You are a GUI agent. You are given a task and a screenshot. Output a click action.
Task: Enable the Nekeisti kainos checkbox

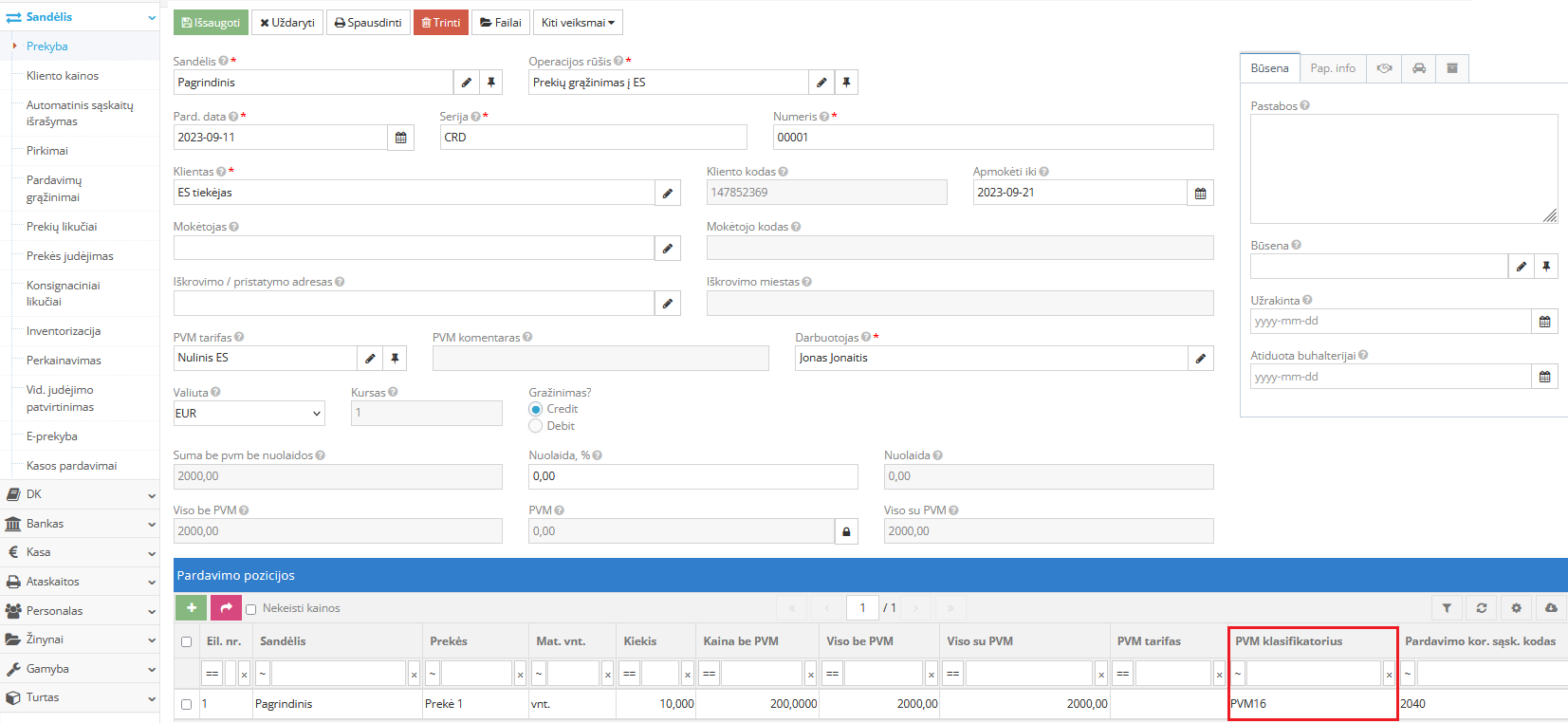[x=251, y=609]
